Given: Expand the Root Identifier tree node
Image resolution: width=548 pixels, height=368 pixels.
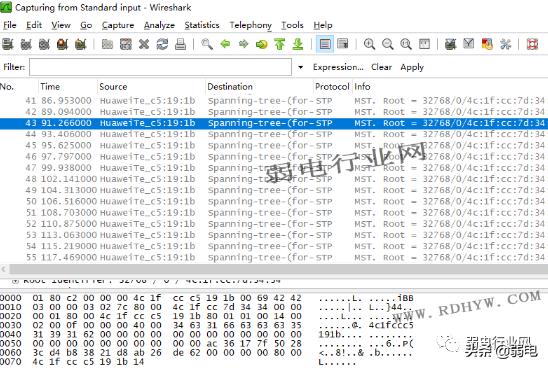Looking at the screenshot, I should point(15,281).
